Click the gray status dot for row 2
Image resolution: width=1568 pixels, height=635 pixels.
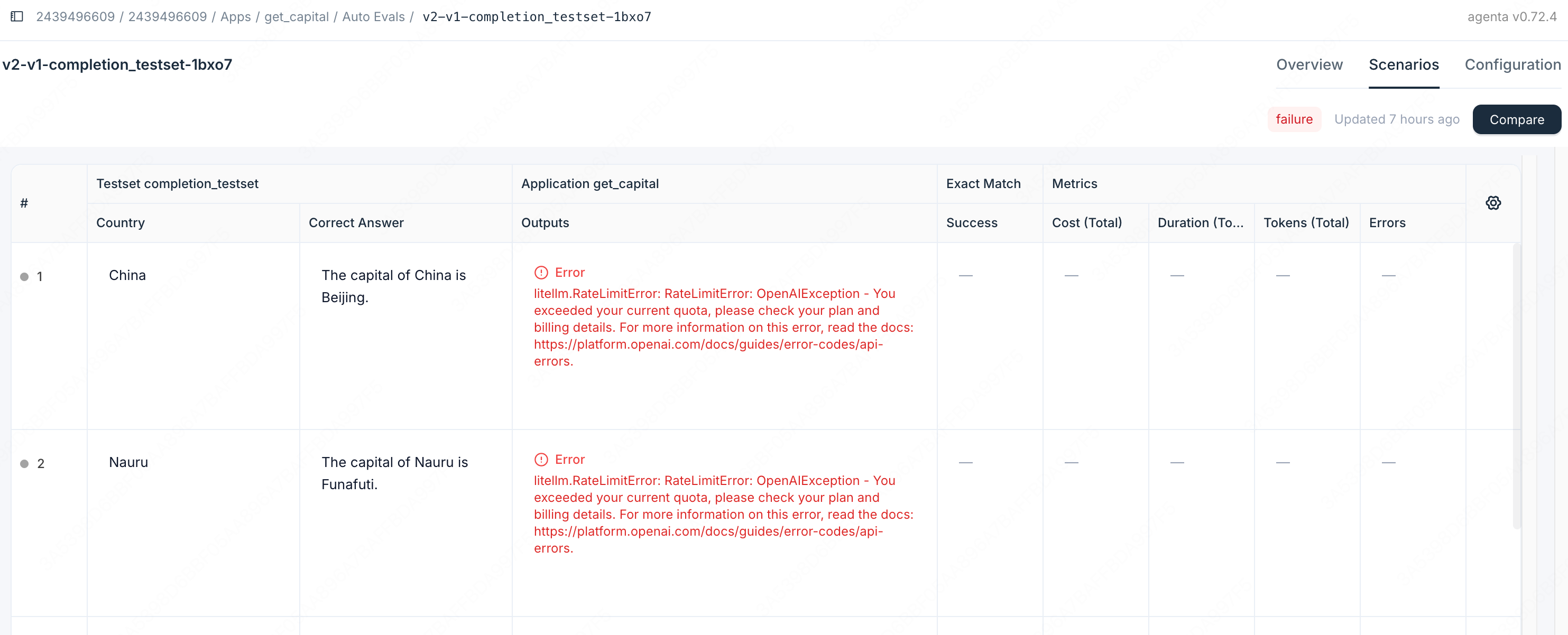(24, 463)
